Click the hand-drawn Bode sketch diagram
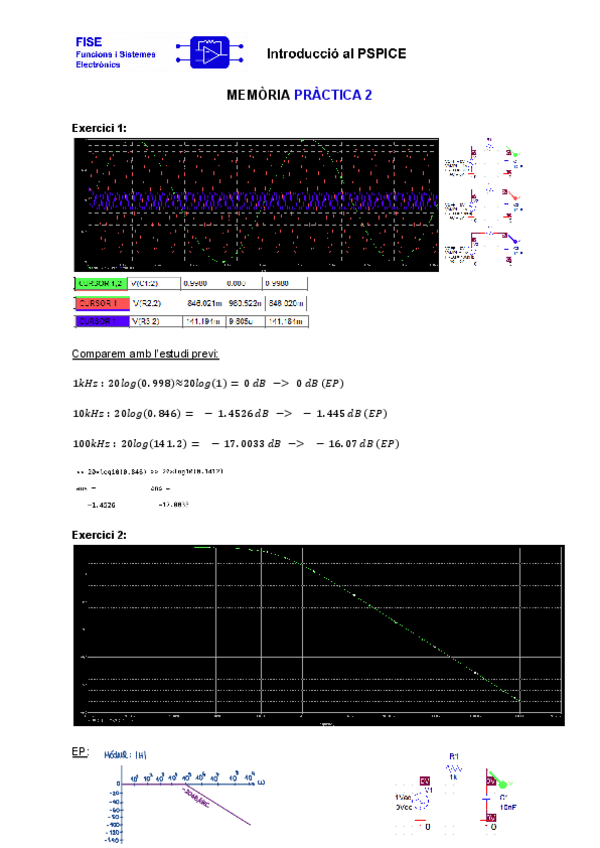This screenshot has width=600, height=848. [185, 796]
